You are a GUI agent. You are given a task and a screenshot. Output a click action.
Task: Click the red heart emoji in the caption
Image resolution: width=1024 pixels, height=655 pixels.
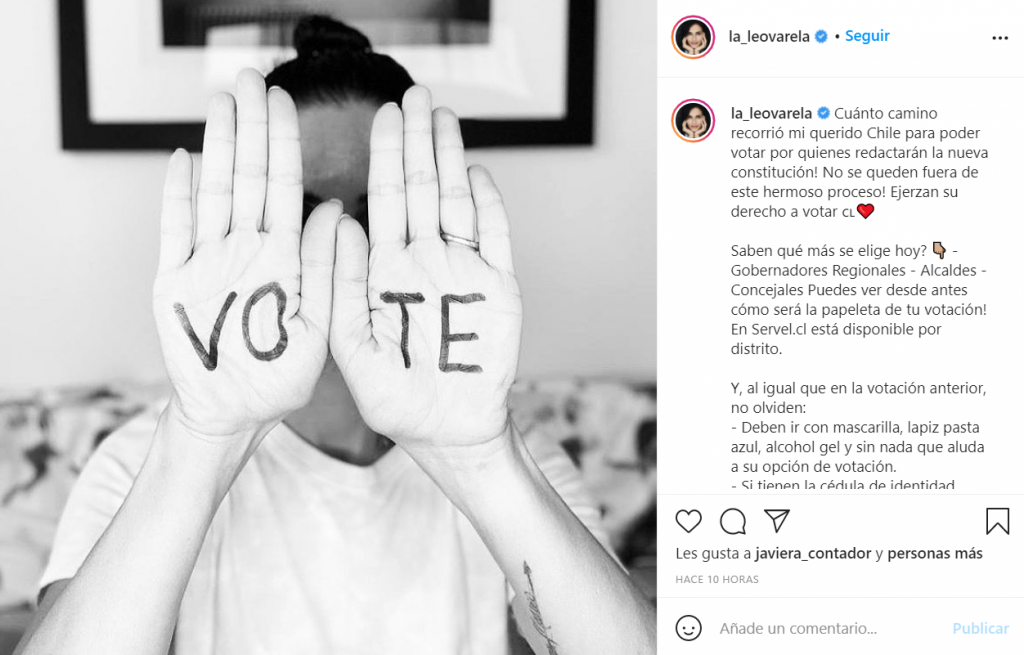(865, 212)
